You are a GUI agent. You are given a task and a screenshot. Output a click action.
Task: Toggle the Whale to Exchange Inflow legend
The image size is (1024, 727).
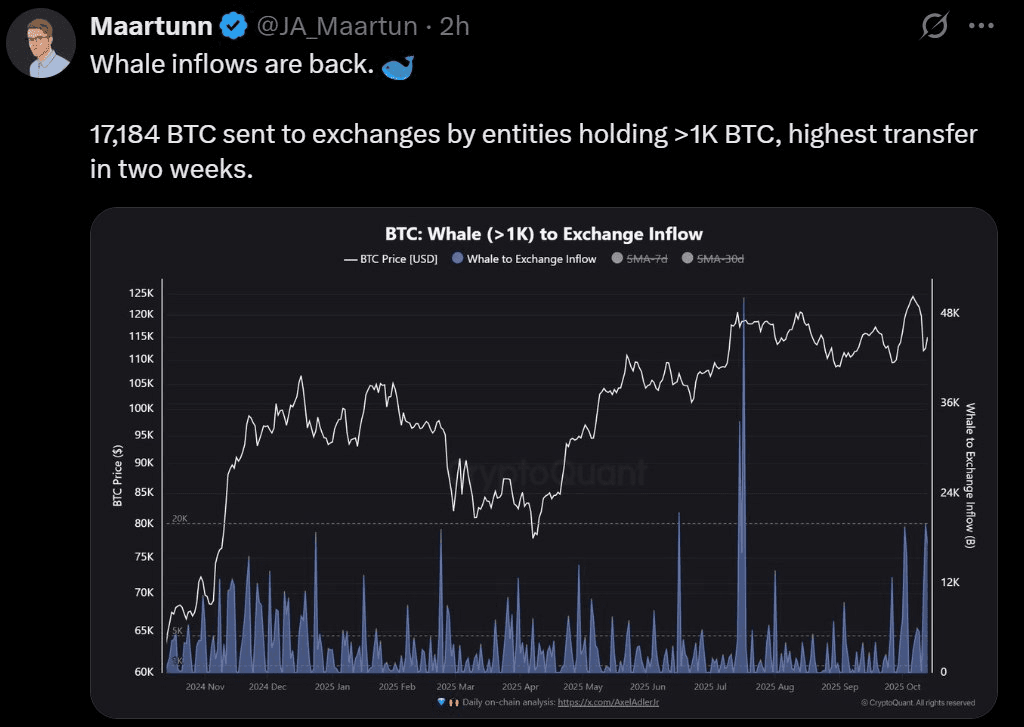[x=524, y=259]
